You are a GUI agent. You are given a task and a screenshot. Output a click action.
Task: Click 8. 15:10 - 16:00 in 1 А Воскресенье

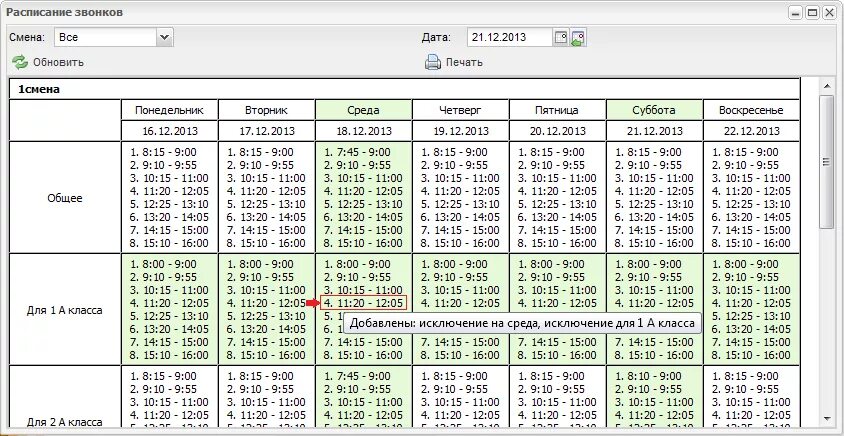coord(751,355)
